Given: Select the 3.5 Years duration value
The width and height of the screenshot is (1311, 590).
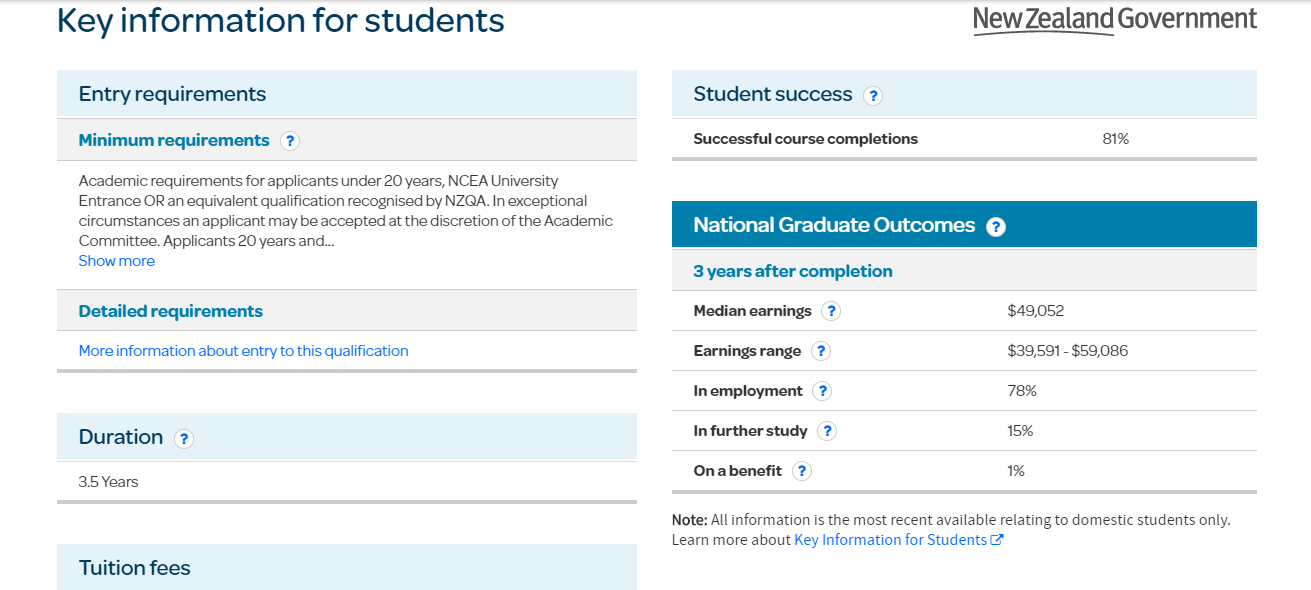Looking at the screenshot, I should coord(109,482).
